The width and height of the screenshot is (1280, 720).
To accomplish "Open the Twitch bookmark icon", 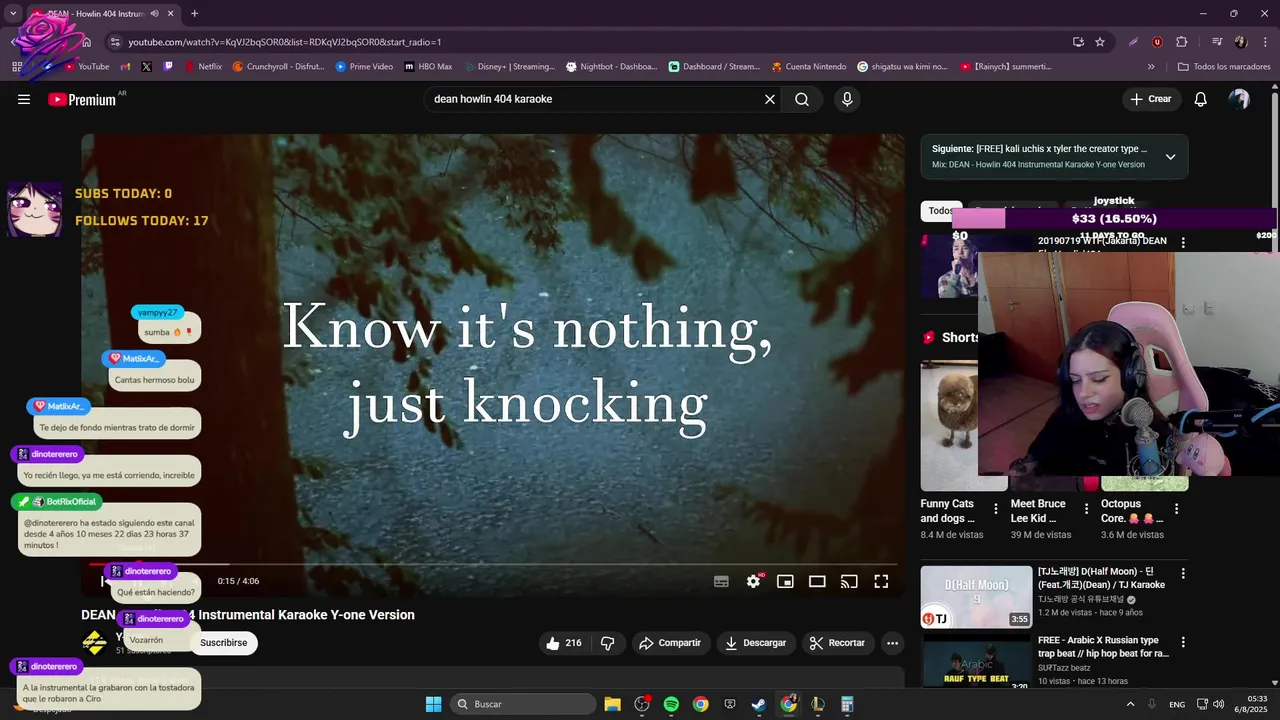I will [x=168, y=67].
